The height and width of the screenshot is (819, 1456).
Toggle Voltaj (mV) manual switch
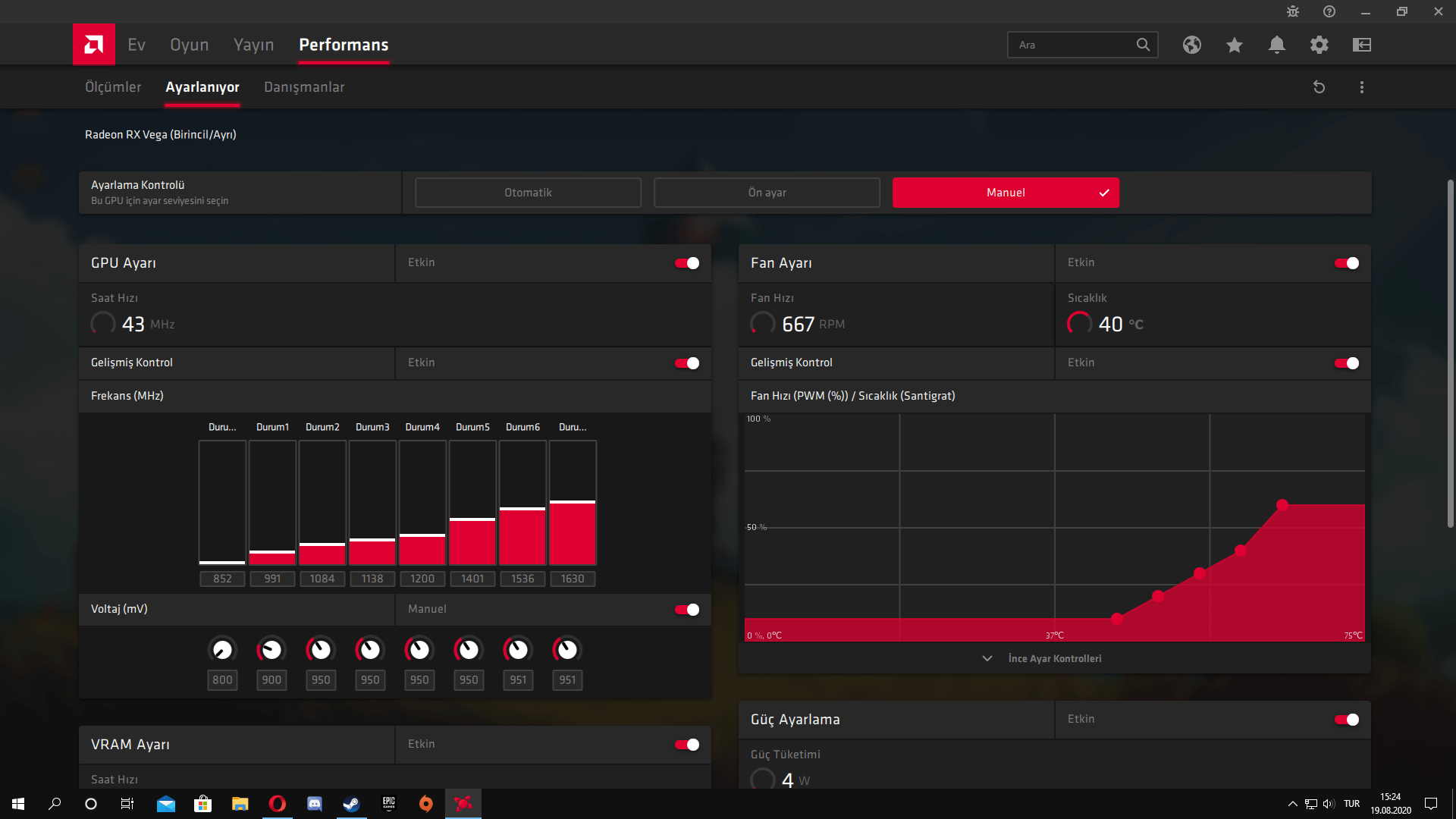[x=687, y=610]
